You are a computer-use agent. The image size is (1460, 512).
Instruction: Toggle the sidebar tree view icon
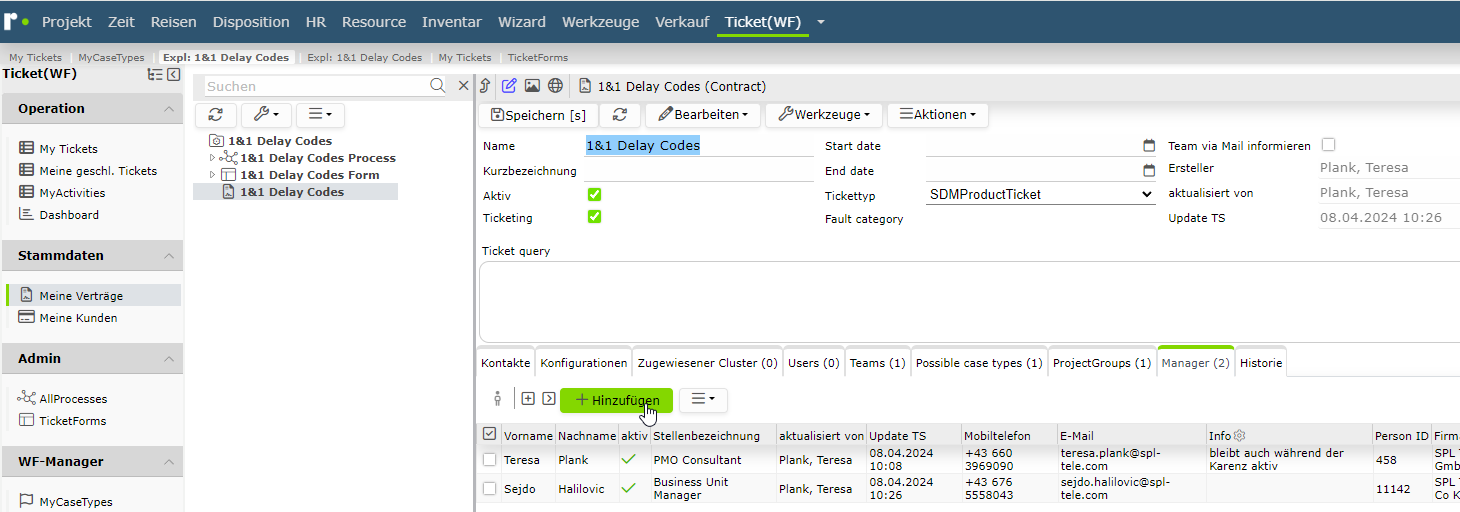click(155, 74)
